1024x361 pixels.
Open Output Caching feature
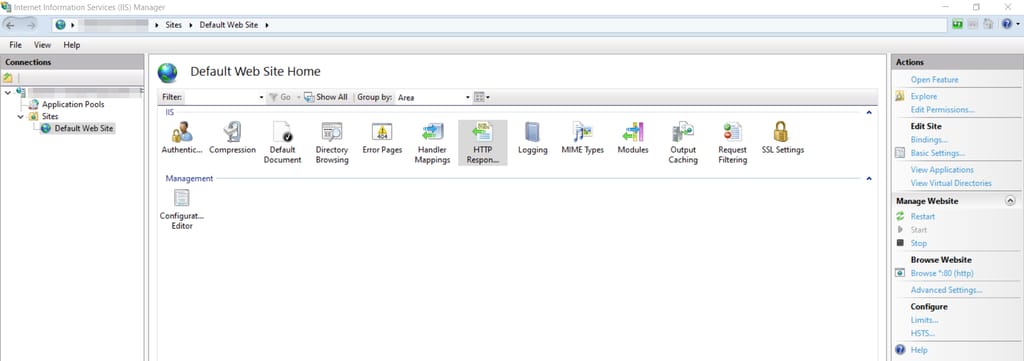tap(683, 143)
